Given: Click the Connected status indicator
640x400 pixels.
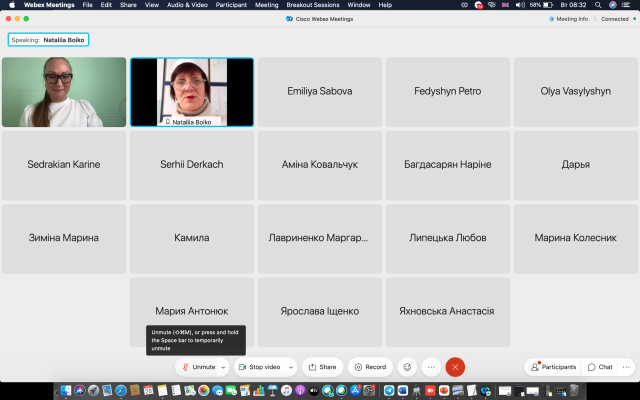Looking at the screenshot, I should (x=618, y=19).
